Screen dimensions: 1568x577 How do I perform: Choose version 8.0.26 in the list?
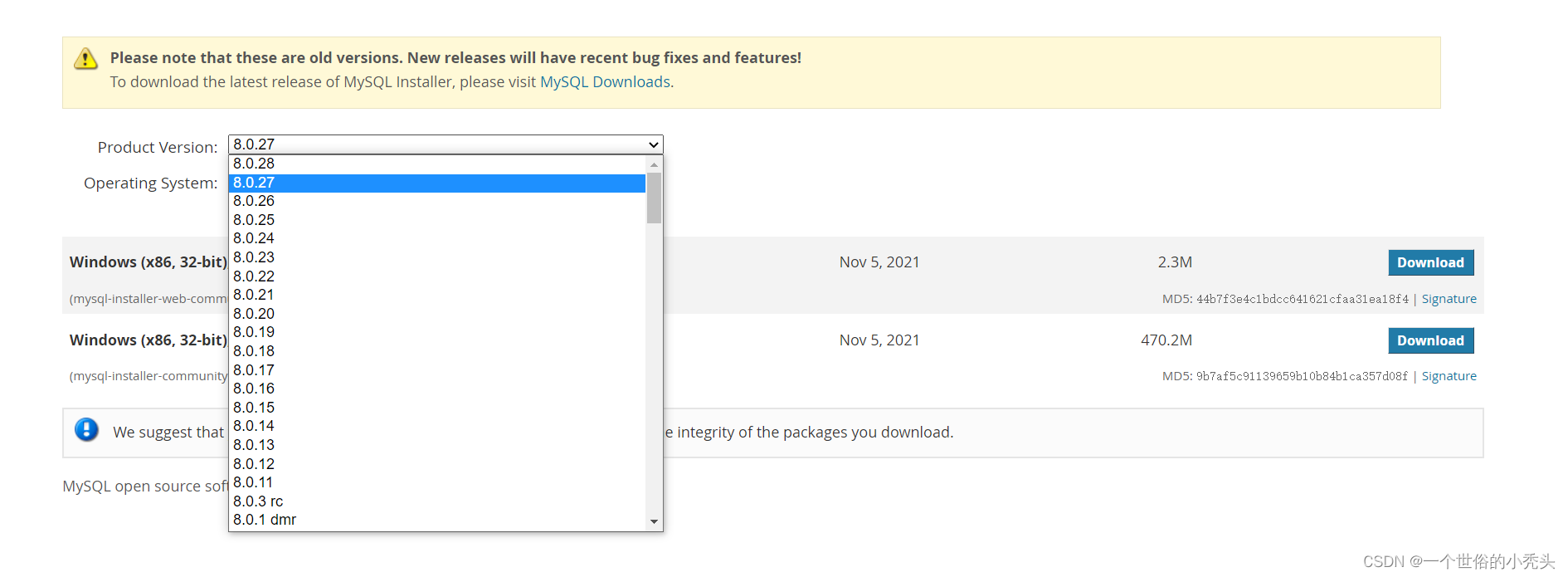click(x=437, y=201)
